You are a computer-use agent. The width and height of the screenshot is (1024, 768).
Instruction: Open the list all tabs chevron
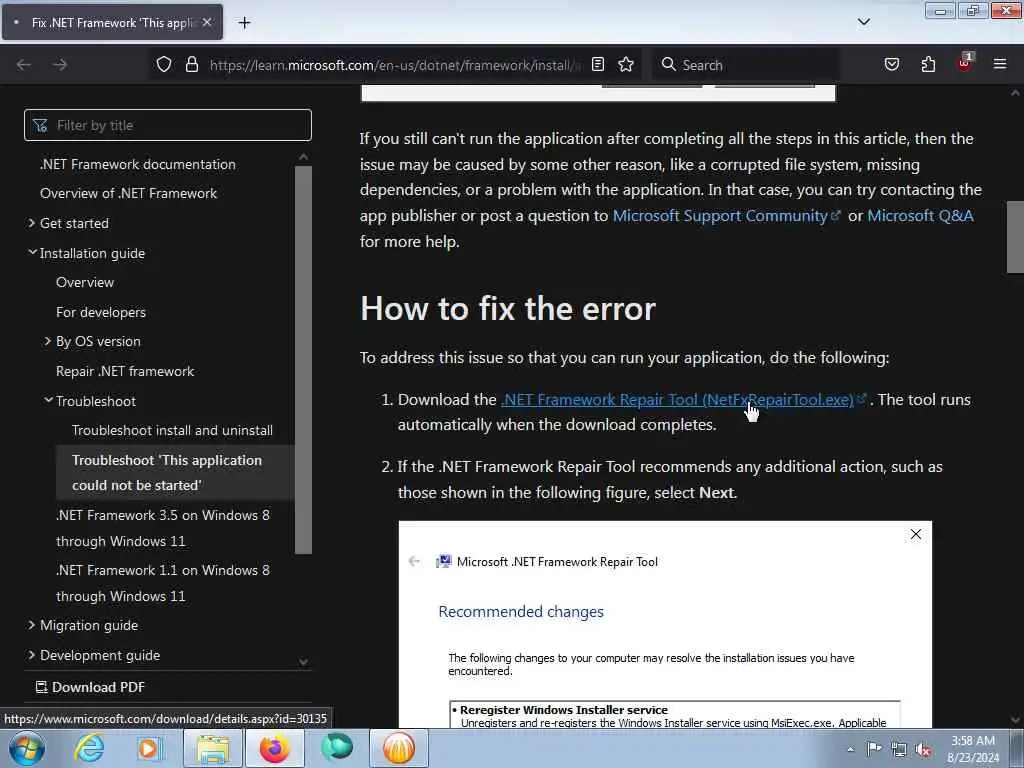[863, 22]
